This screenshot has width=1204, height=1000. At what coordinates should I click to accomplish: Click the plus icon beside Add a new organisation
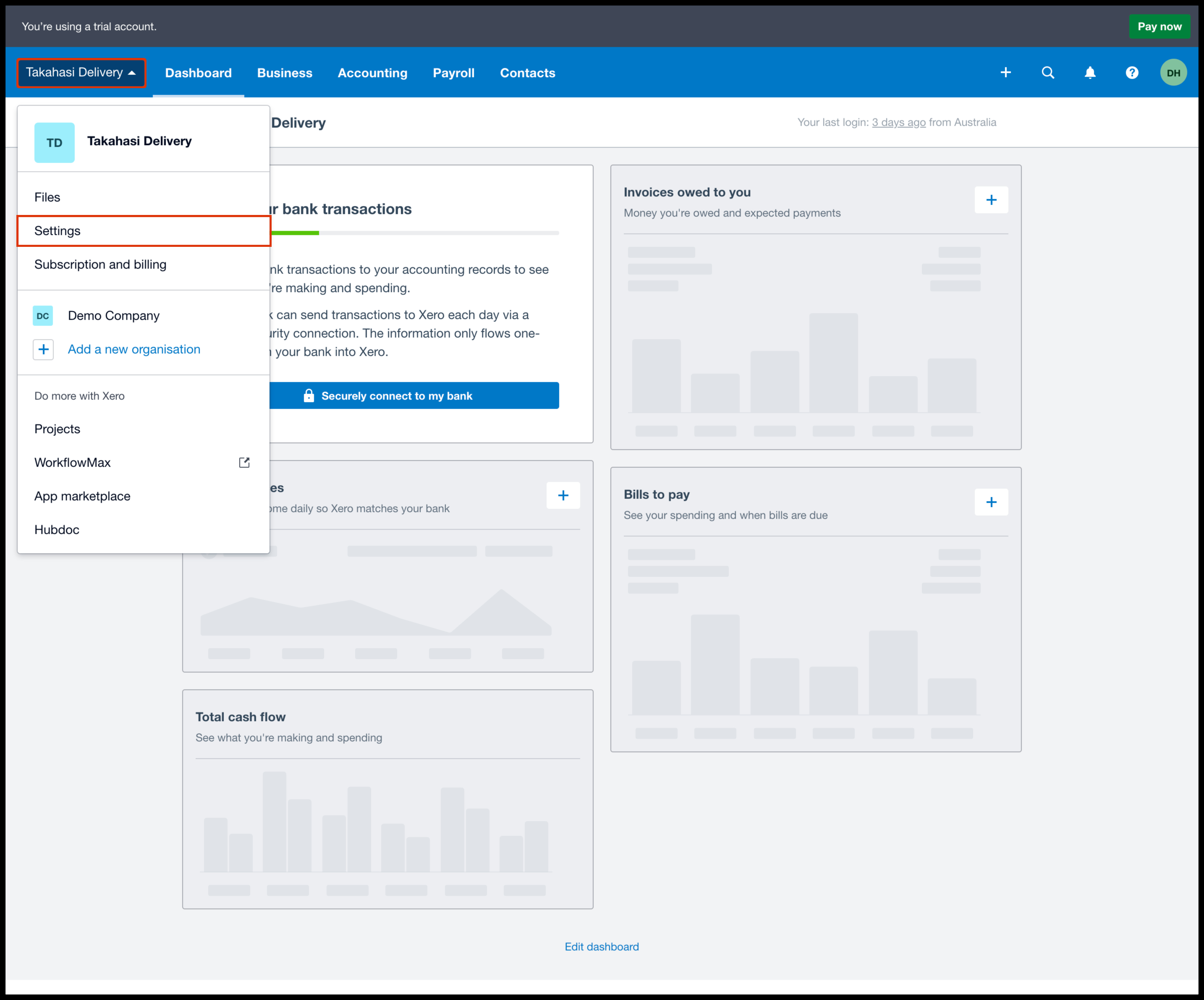(x=44, y=350)
